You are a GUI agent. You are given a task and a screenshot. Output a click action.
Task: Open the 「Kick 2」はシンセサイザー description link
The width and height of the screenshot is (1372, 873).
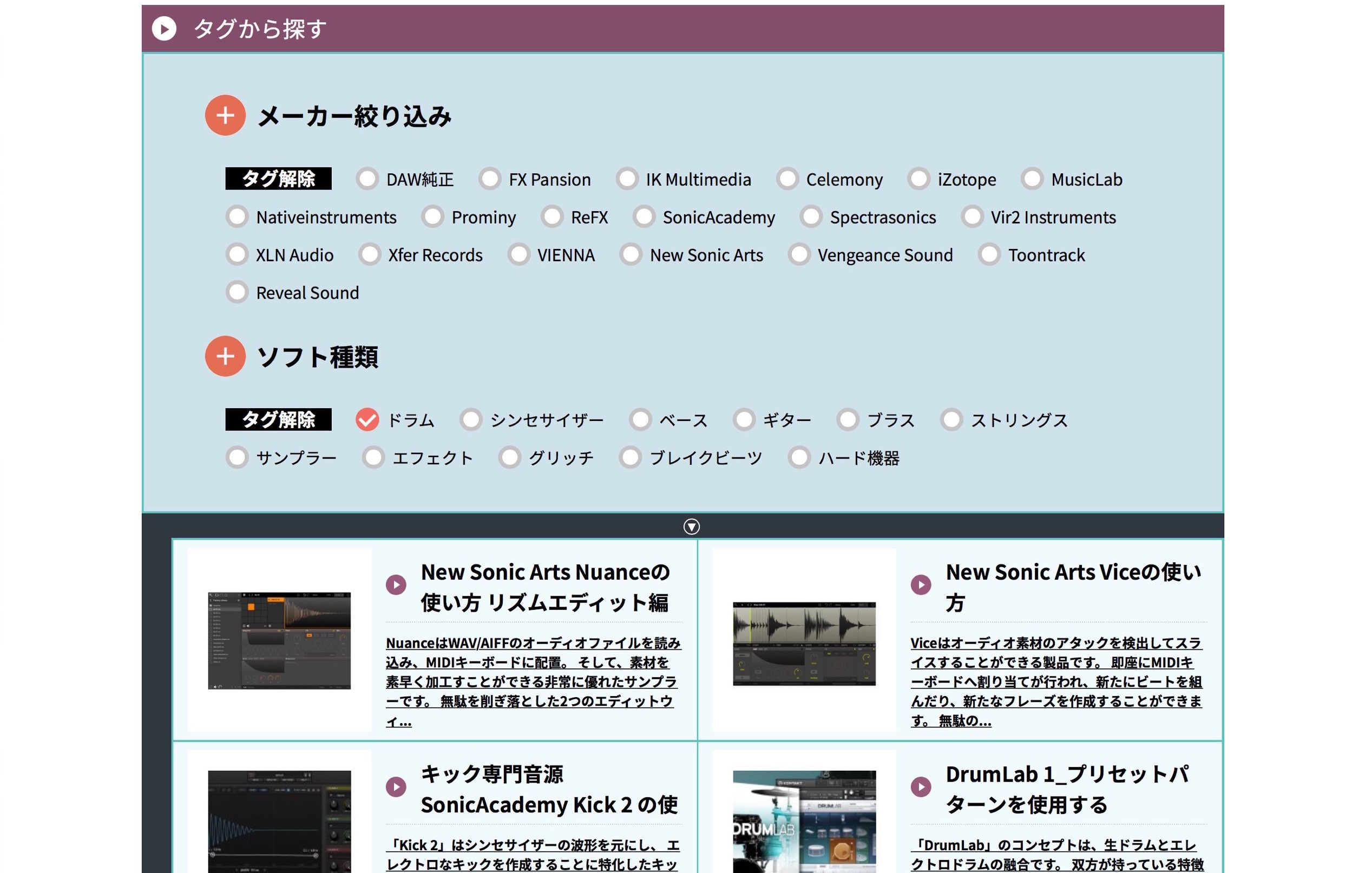coord(533,854)
